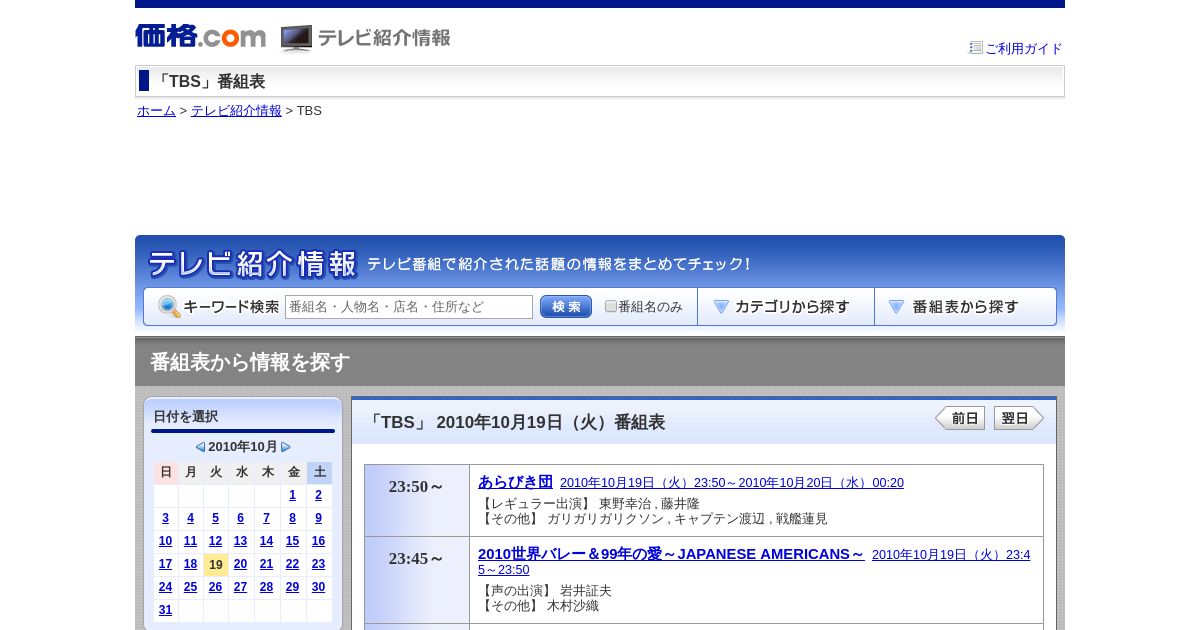Viewport: 1200px width, 630px height.
Task: Select October 6 in calendar
Action: pos(240,518)
